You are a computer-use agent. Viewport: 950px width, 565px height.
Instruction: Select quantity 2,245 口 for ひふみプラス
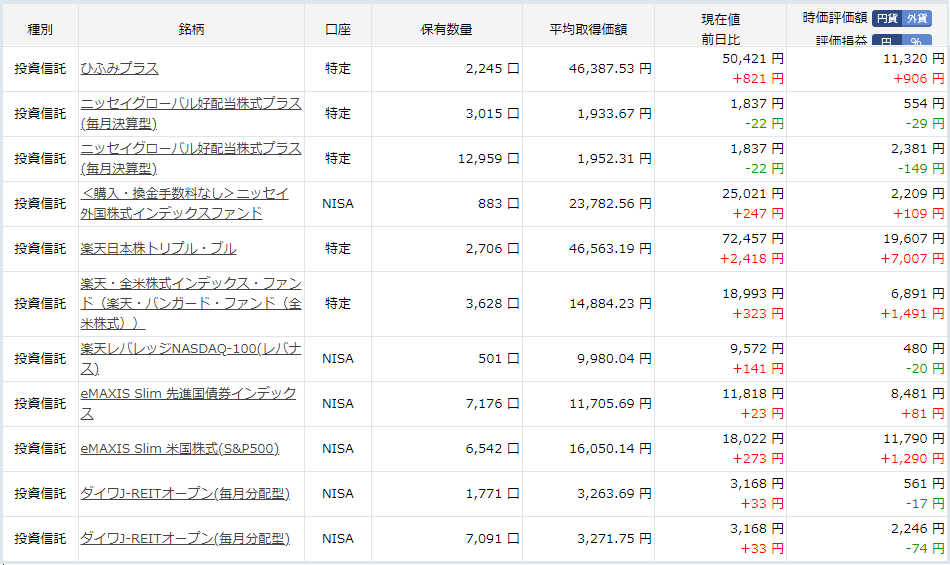[x=493, y=68]
